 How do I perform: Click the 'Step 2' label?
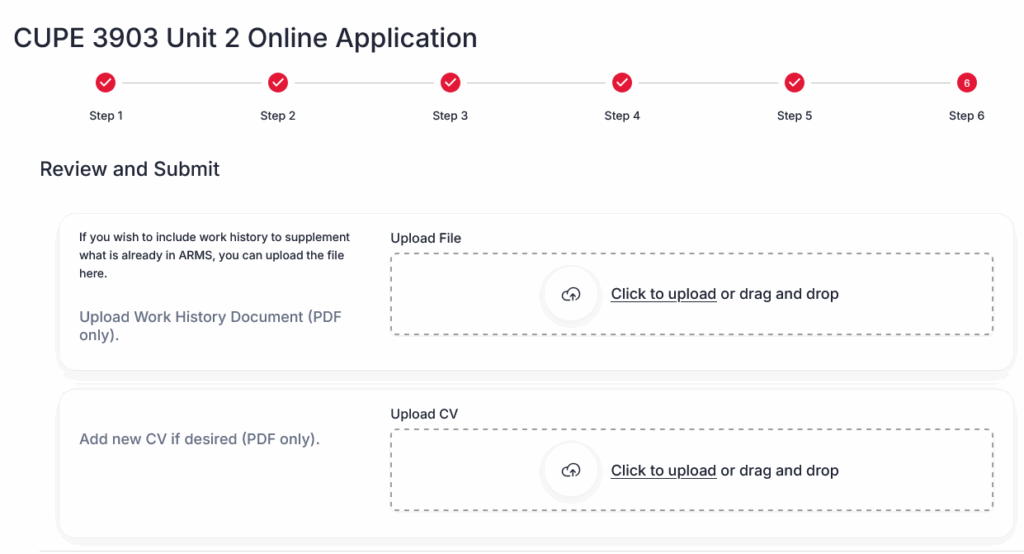point(278,116)
